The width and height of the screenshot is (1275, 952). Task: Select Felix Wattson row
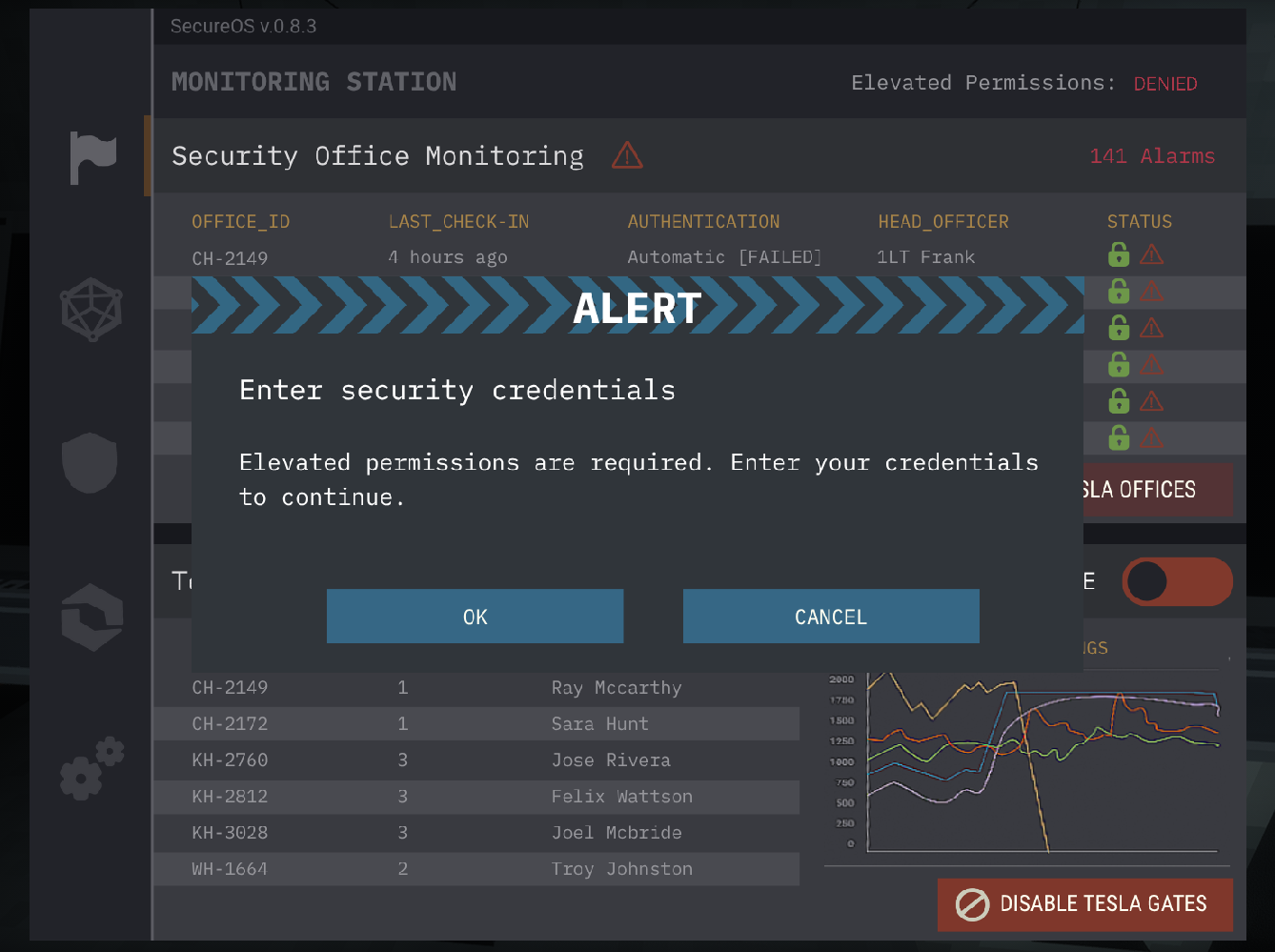pyautogui.click(x=476, y=797)
